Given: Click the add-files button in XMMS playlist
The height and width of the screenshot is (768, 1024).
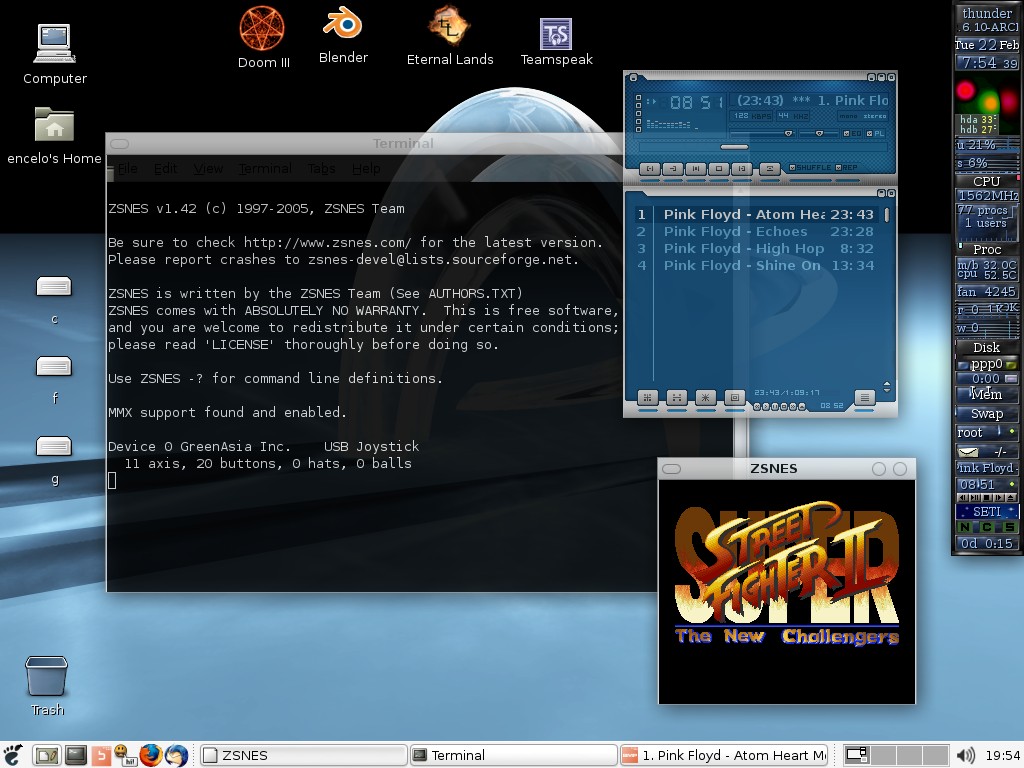Looking at the screenshot, I should [647, 397].
